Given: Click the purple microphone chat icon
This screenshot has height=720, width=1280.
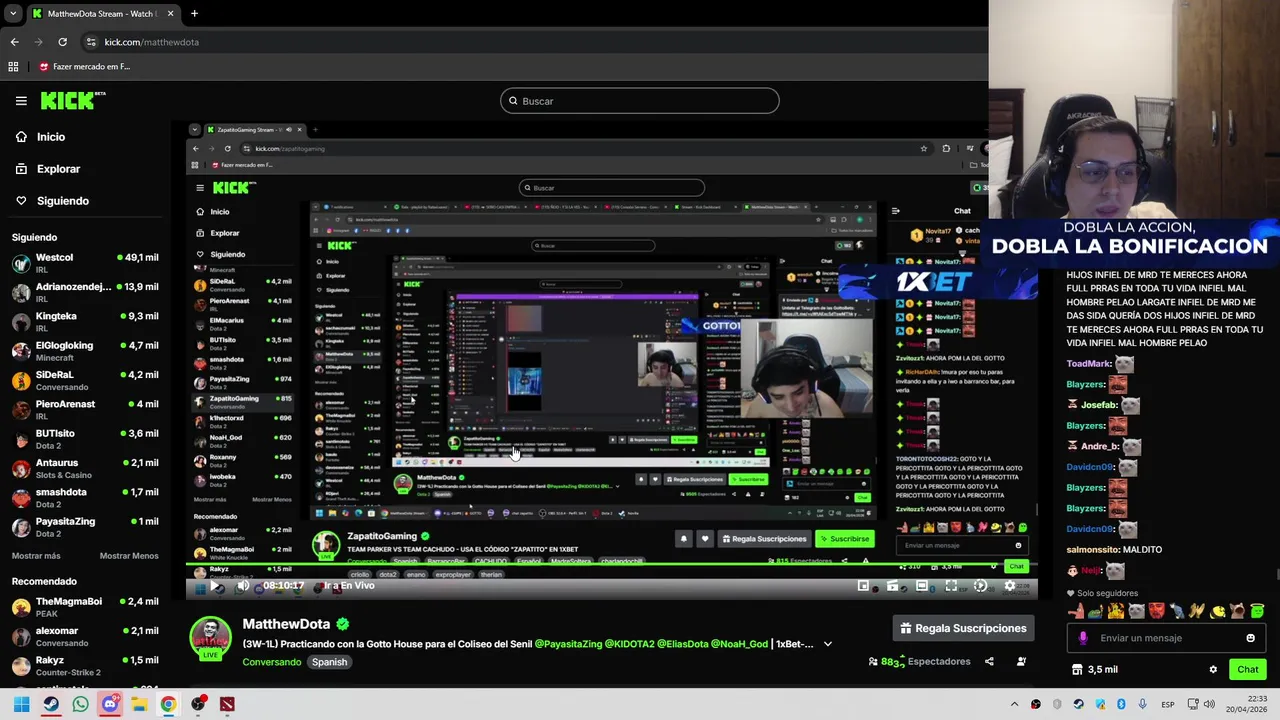Looking at the screenshot, I should (1083, 638).
